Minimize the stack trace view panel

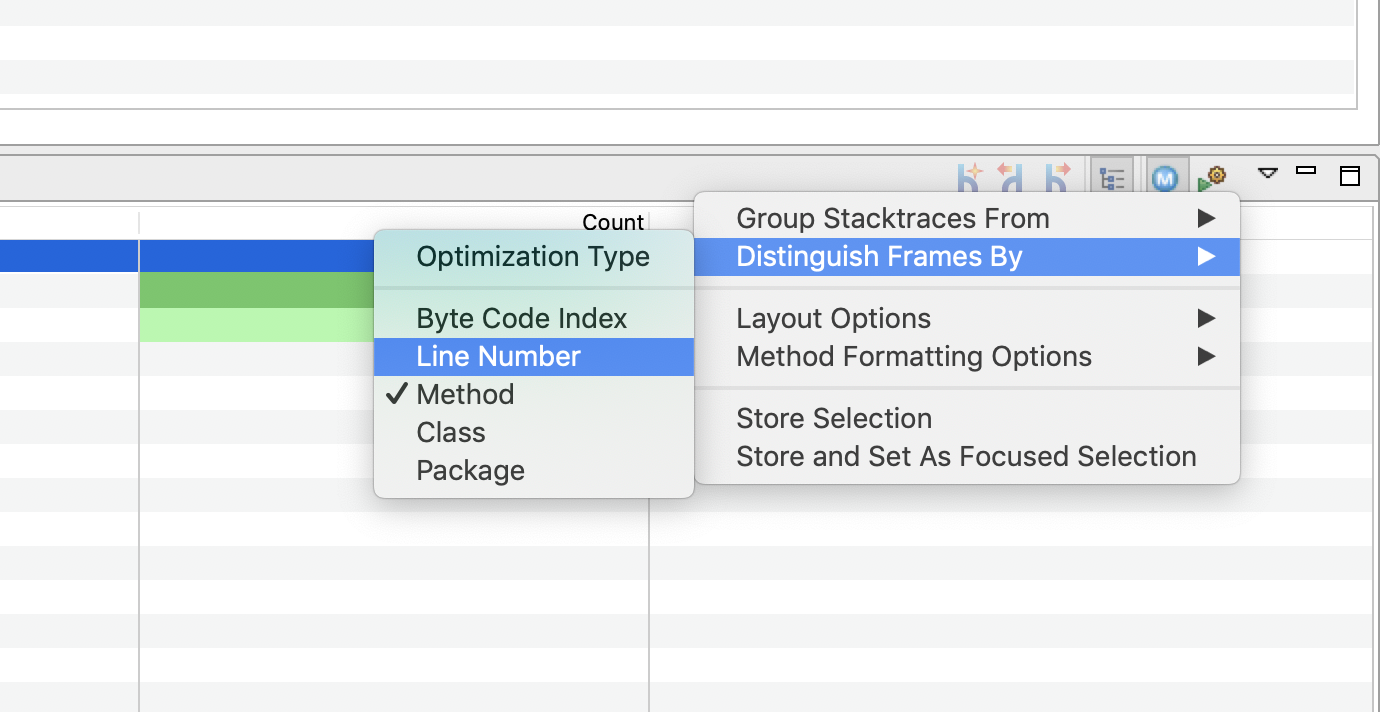click(1305, 171)
